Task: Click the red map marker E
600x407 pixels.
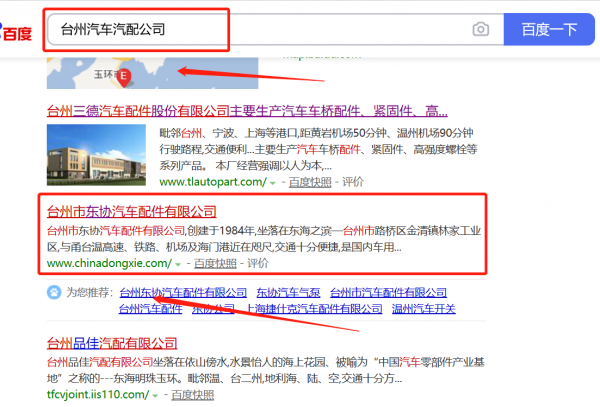Action: coord(124,76)
